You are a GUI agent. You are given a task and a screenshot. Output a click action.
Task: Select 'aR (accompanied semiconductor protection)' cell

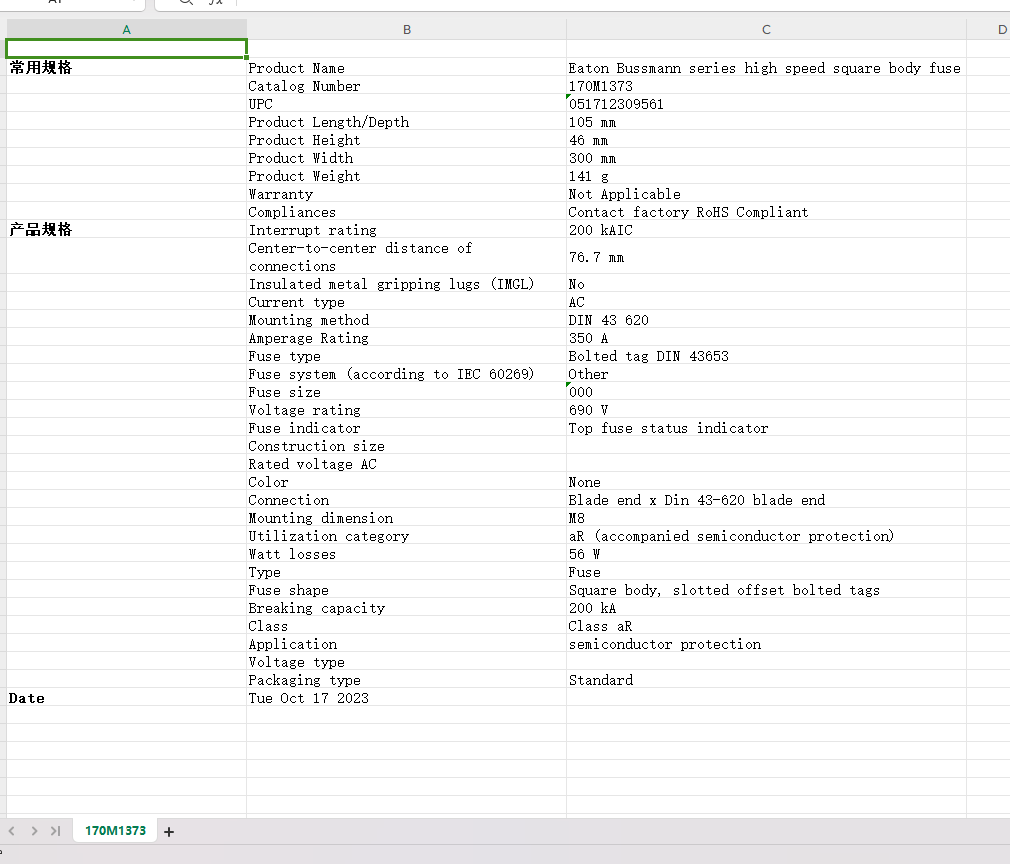point(766,537)
